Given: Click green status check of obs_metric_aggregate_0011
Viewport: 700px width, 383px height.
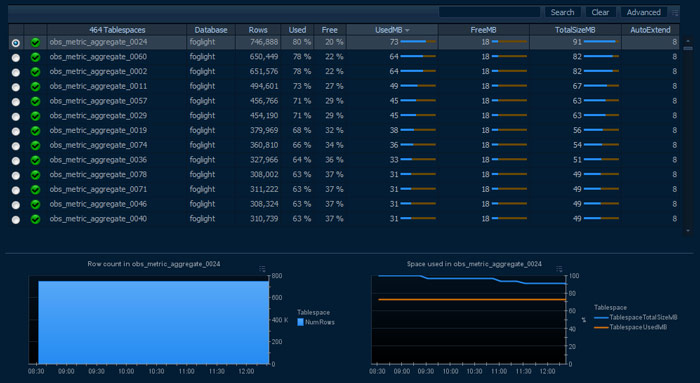Looking at the screenshot, I should 35,87.
